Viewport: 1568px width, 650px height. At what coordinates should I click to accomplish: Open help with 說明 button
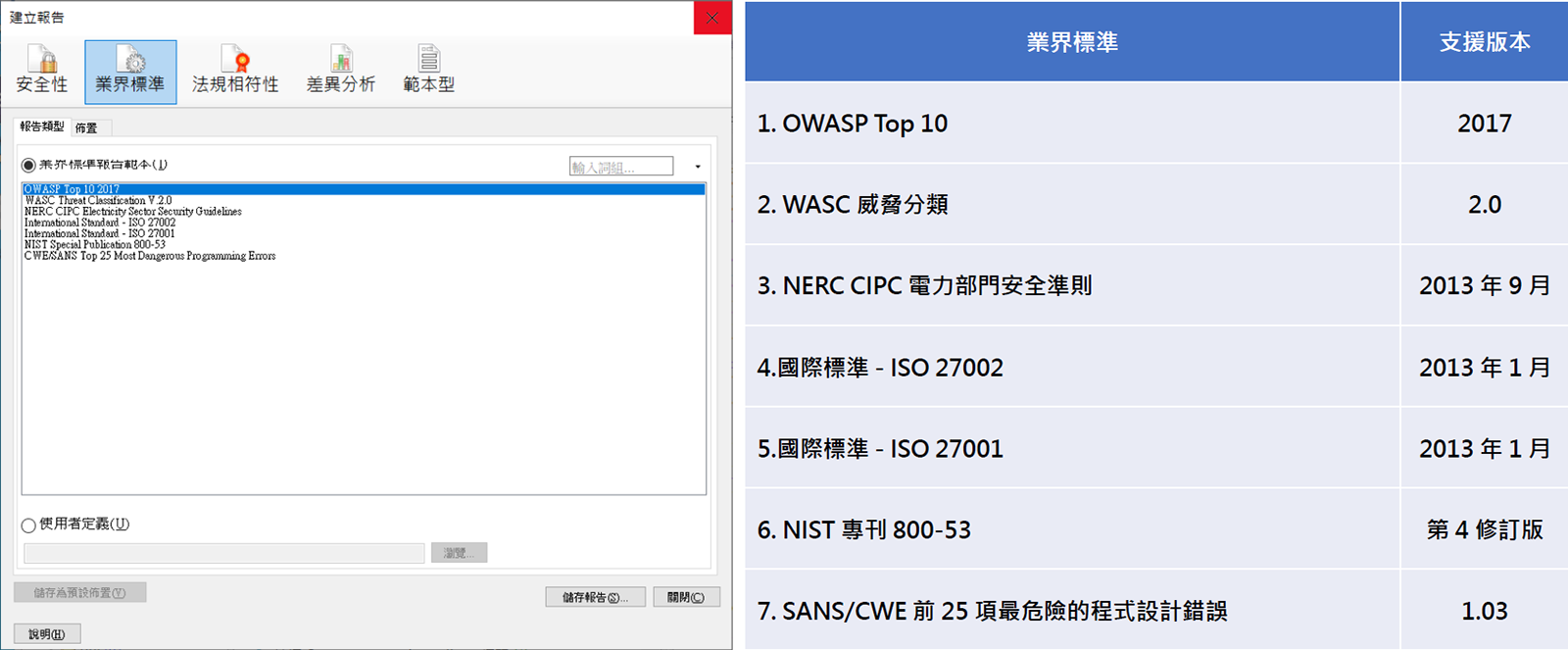[47, 634]
